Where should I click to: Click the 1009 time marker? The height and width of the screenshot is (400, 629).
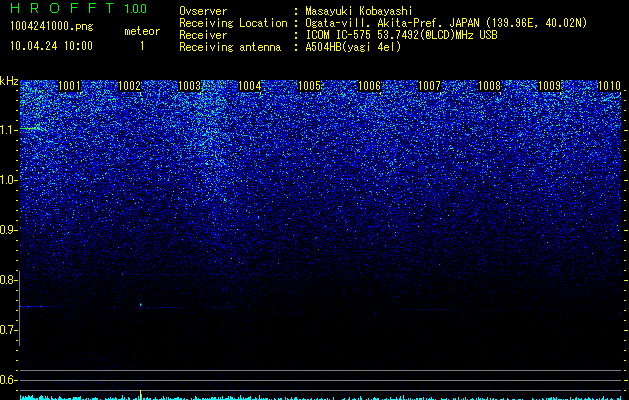[549, 86]
